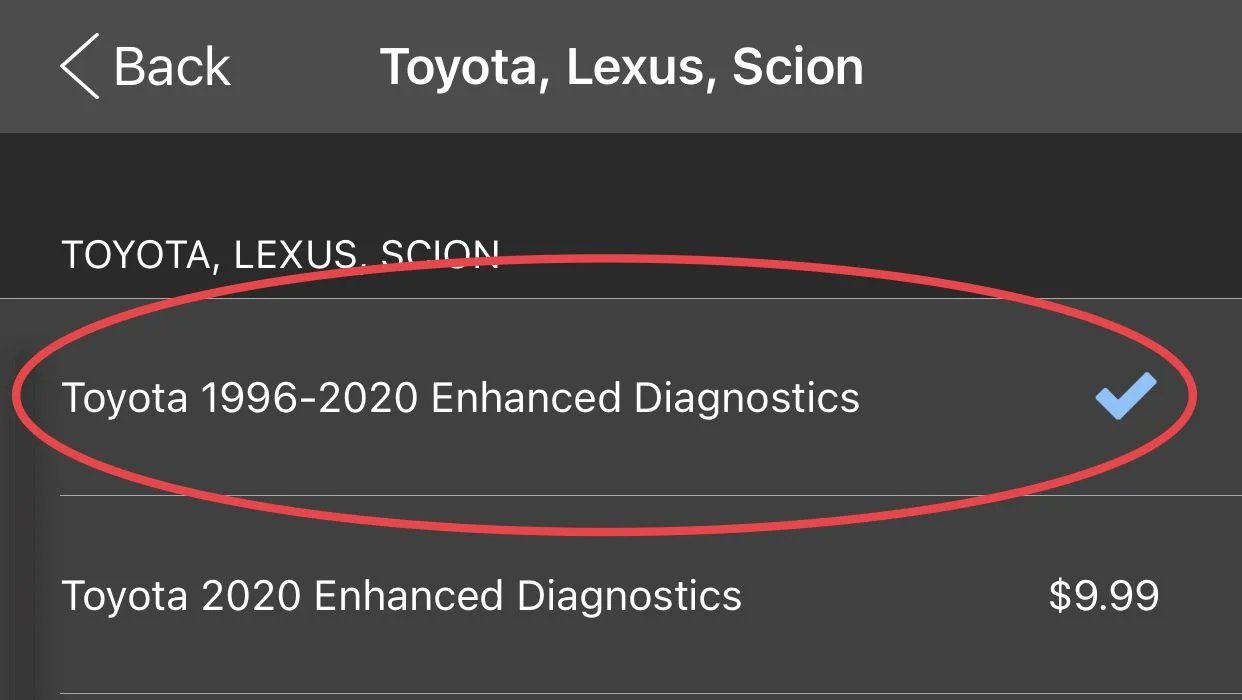
Task: Select Toyota 2020 Enhanced Diagnostics row
Action: coord(401,596)
